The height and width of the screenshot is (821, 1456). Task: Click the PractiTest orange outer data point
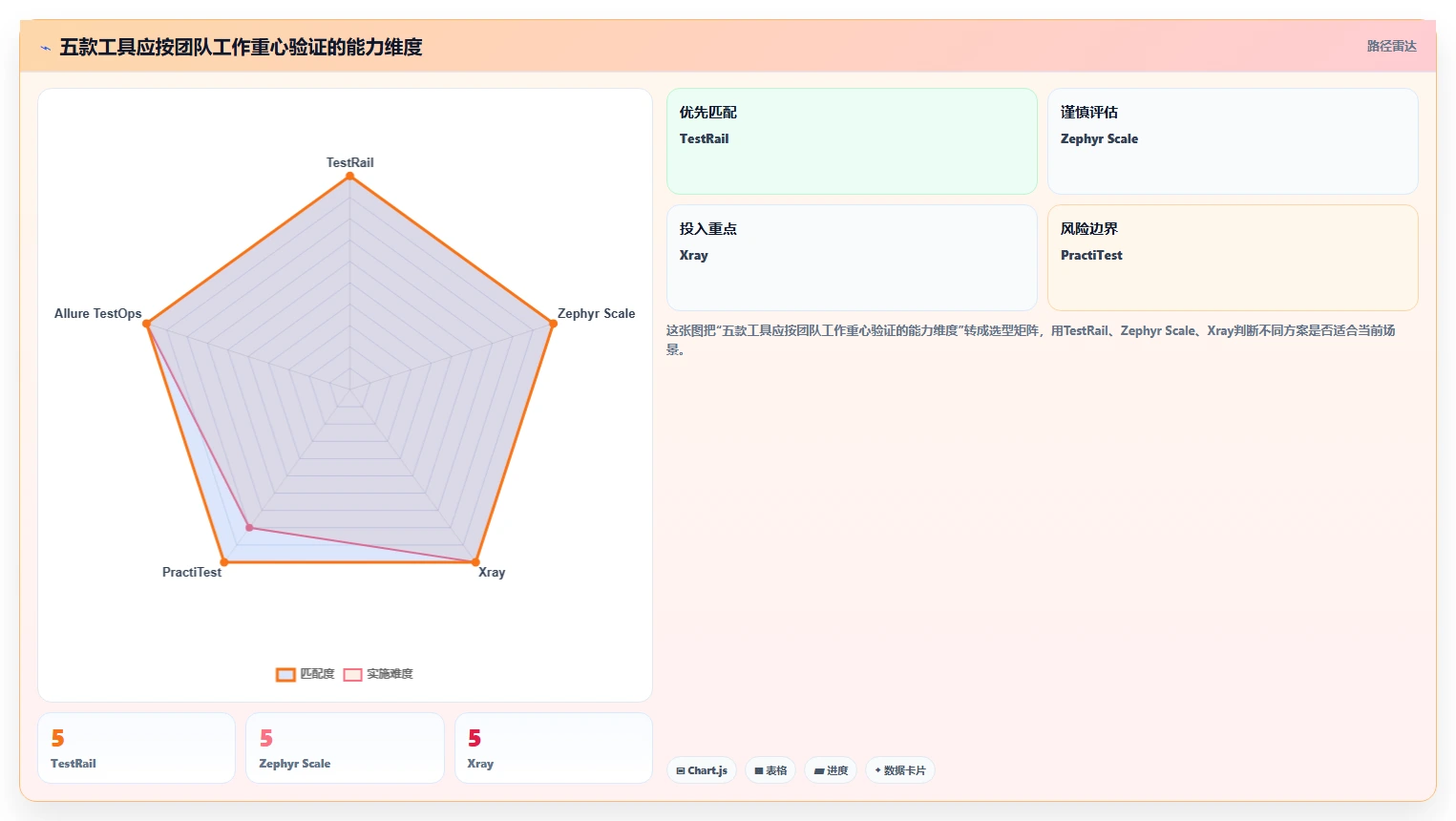pos(224,562)
